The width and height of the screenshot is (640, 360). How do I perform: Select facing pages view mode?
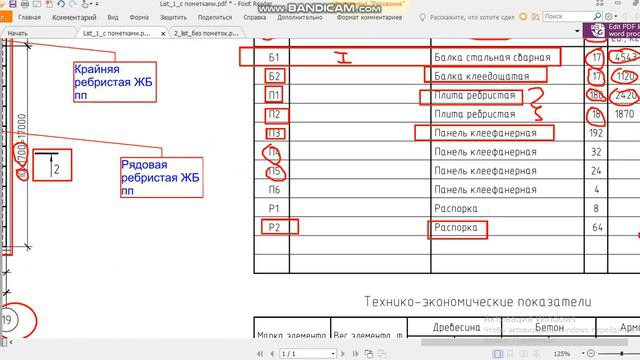pyautogui.click(x=524, y=353)
